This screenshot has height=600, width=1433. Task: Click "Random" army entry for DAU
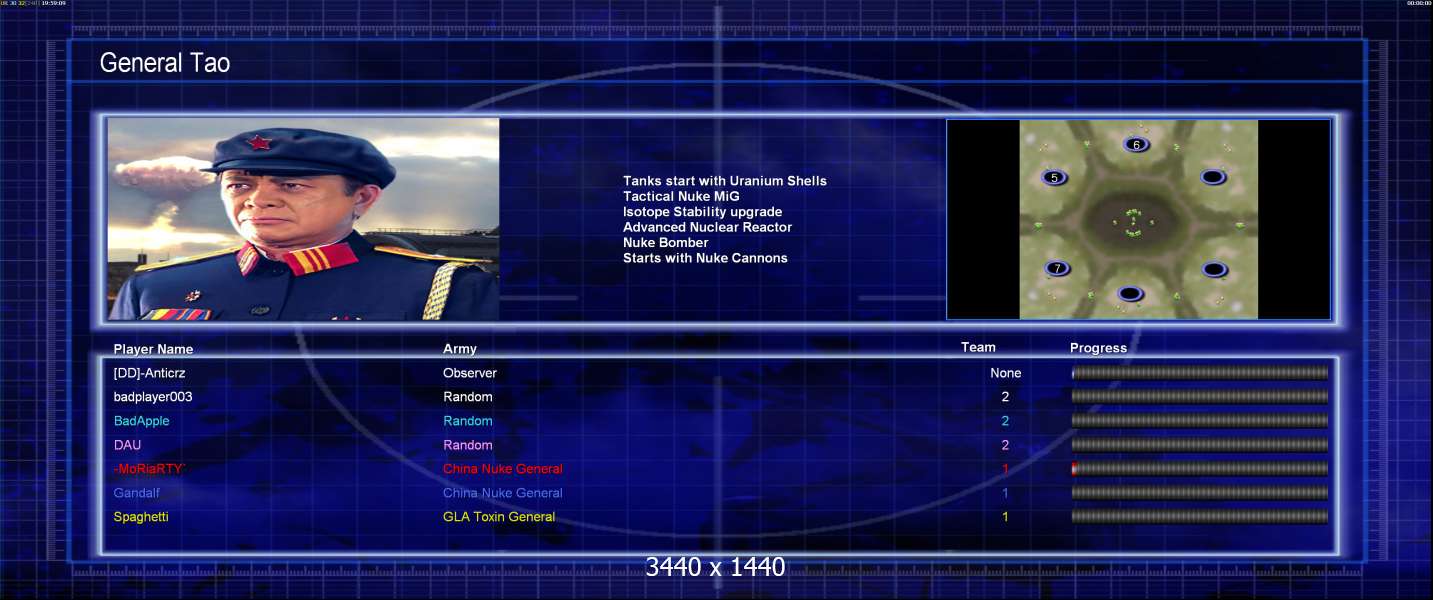(468, 445)
